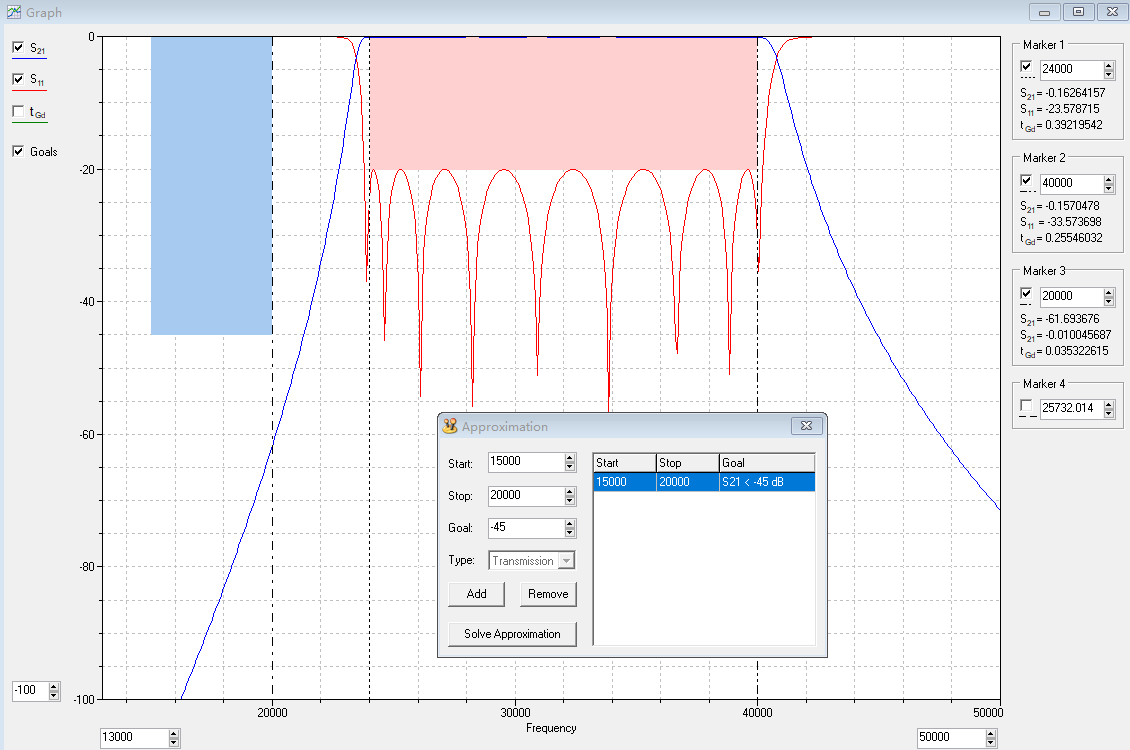
Task: Click the Marker 2 frequency spinner
Action: (1108, 183)
